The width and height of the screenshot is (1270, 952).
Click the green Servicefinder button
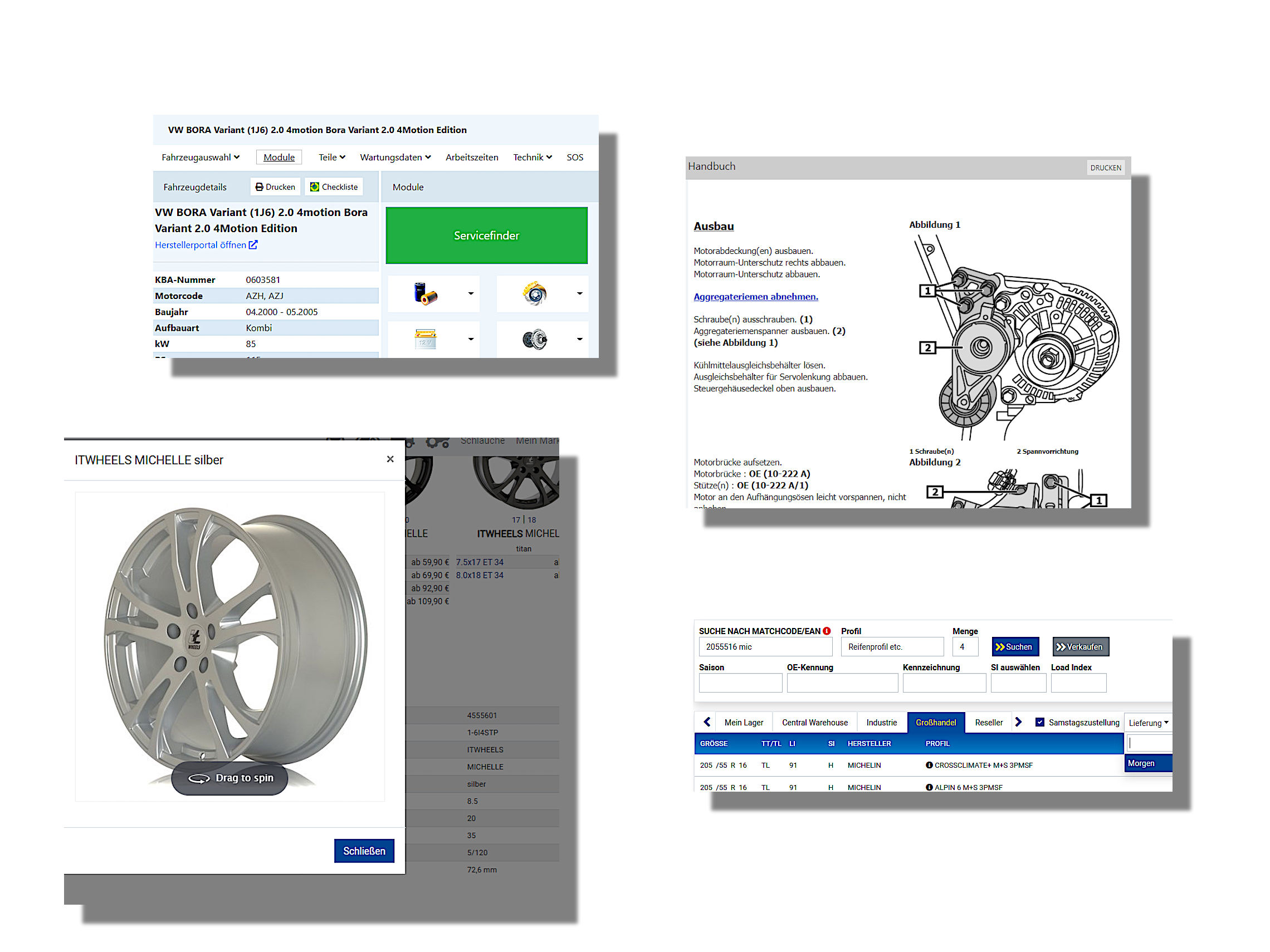coord(486,236)
